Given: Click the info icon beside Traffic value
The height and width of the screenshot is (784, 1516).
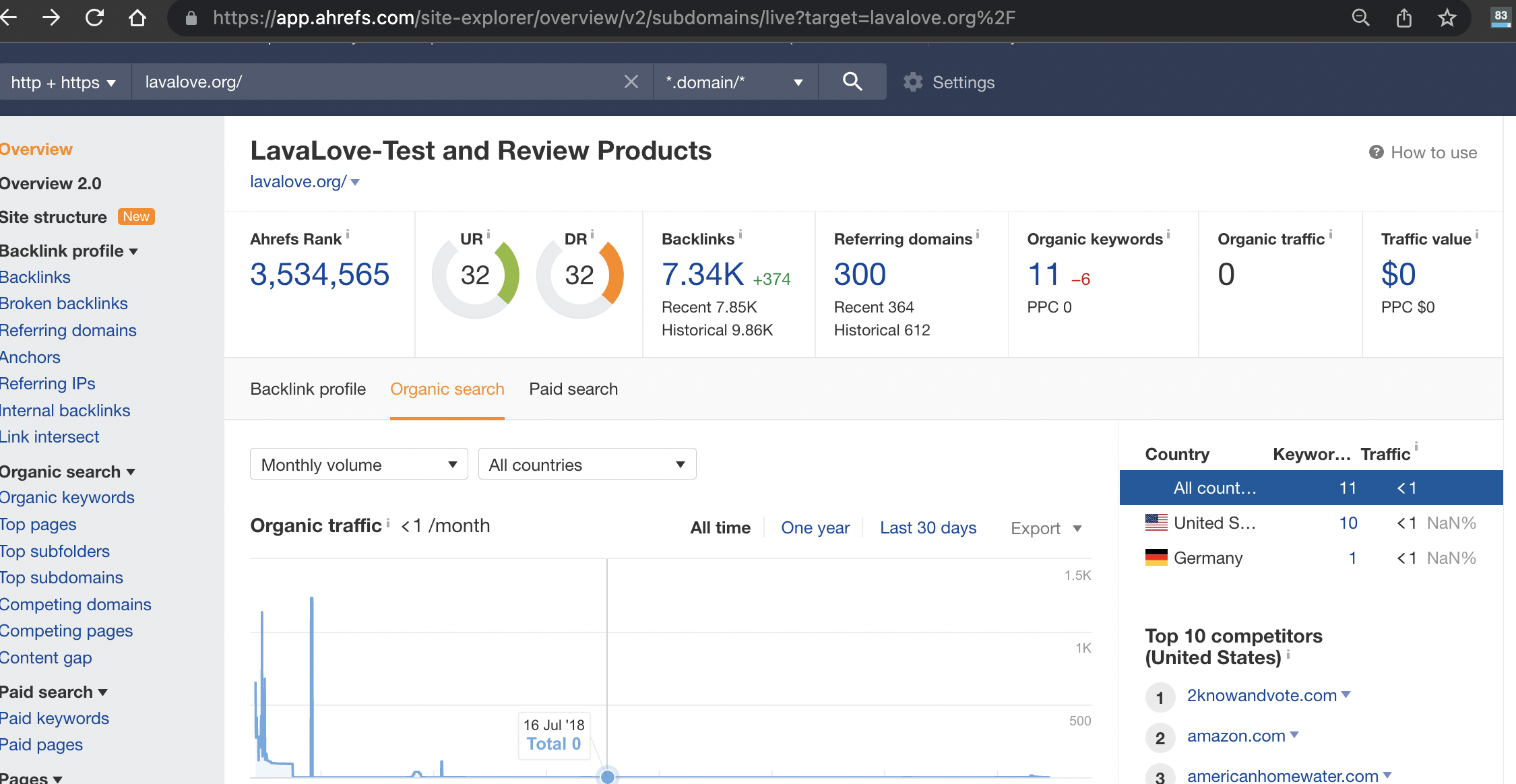Looking at the screenshot, I should [1477, 234].
